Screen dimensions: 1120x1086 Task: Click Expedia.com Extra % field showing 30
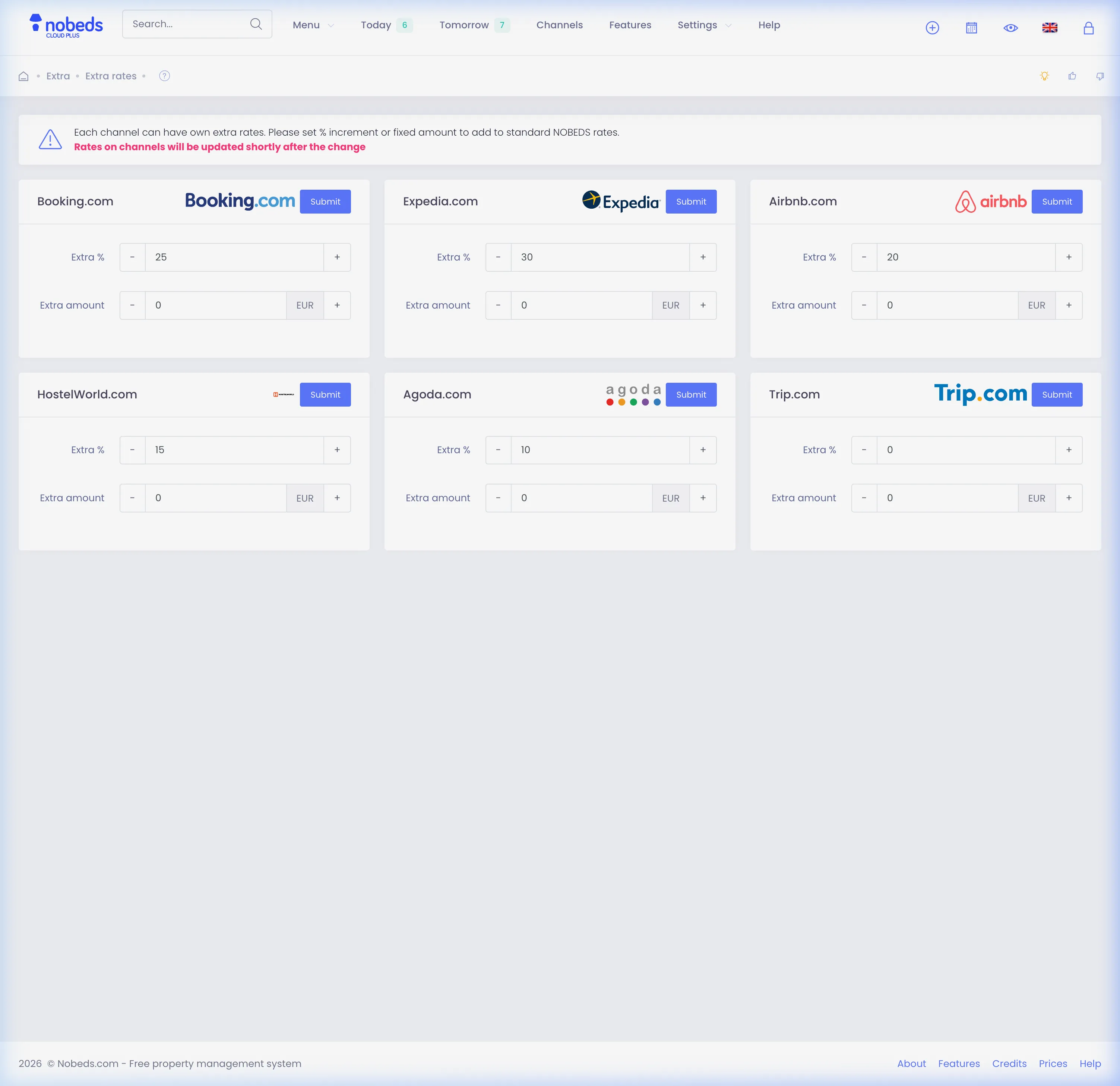click(x=600, y=257)
